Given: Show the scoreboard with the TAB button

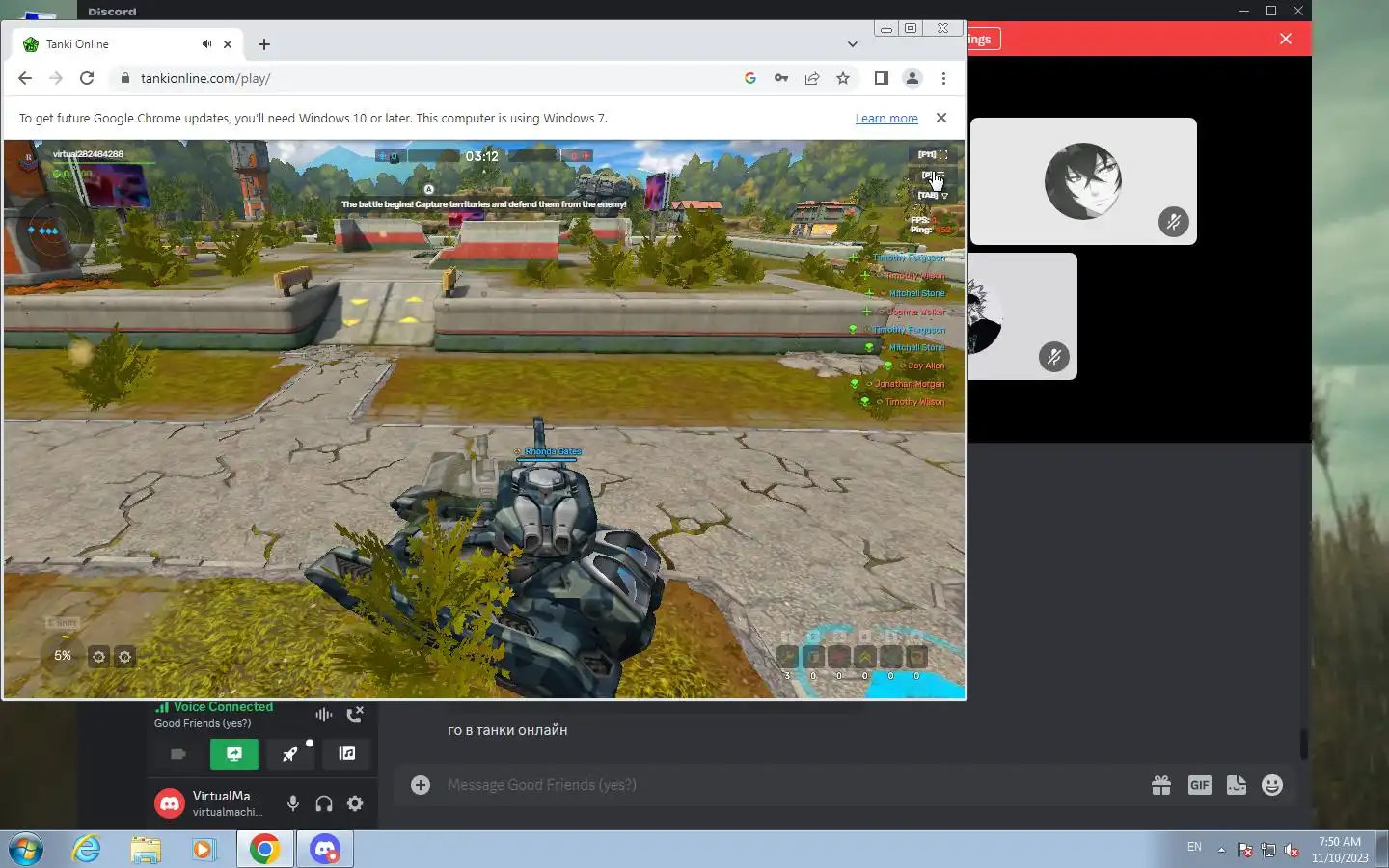Looking at the screenshot, I should tap(932, 195).
